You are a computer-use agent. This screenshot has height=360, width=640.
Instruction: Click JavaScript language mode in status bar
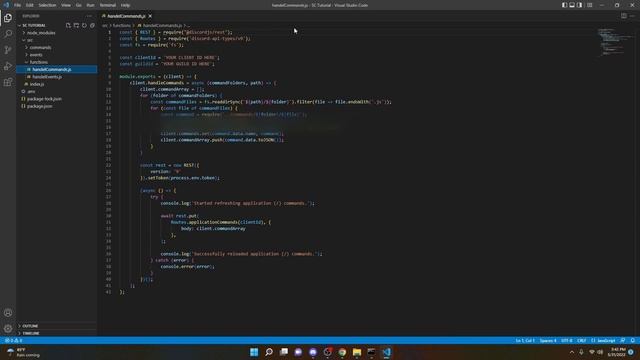(x=604, y=340)
